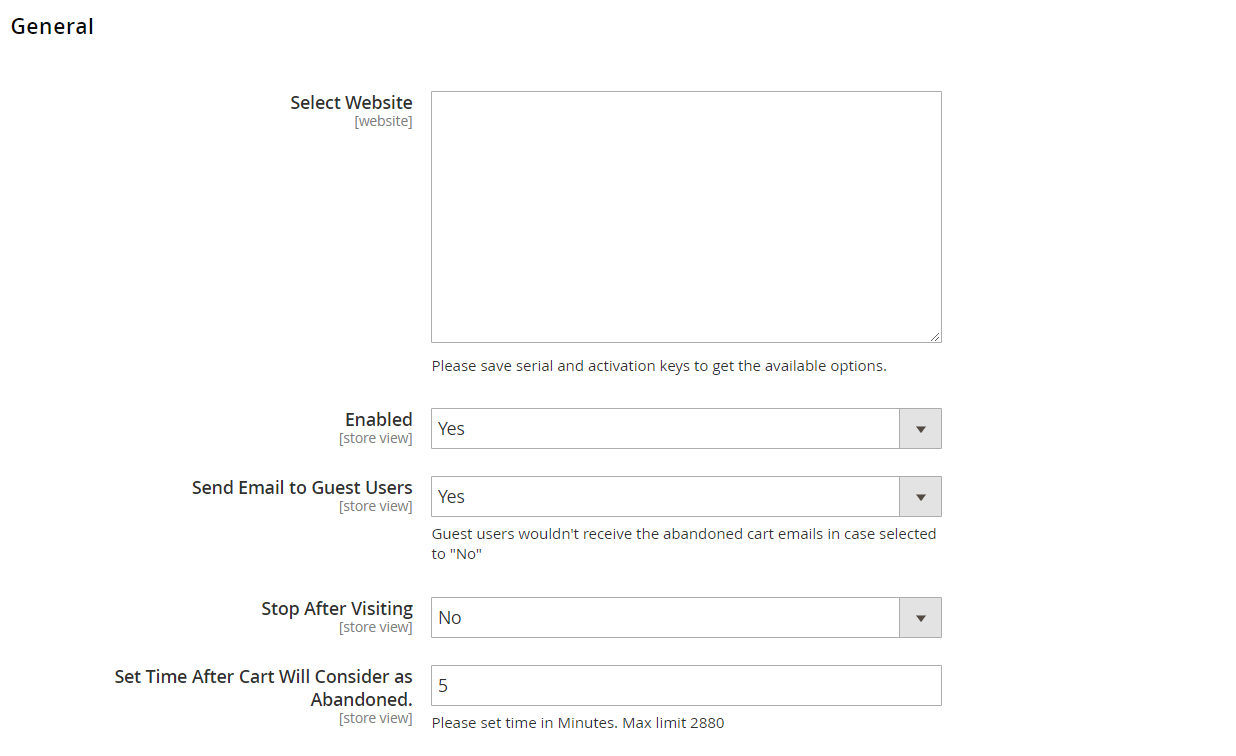Click the Send Email to Guest Users label
The height and width of the screenshot is (756, 1236).
click(302, 488)
